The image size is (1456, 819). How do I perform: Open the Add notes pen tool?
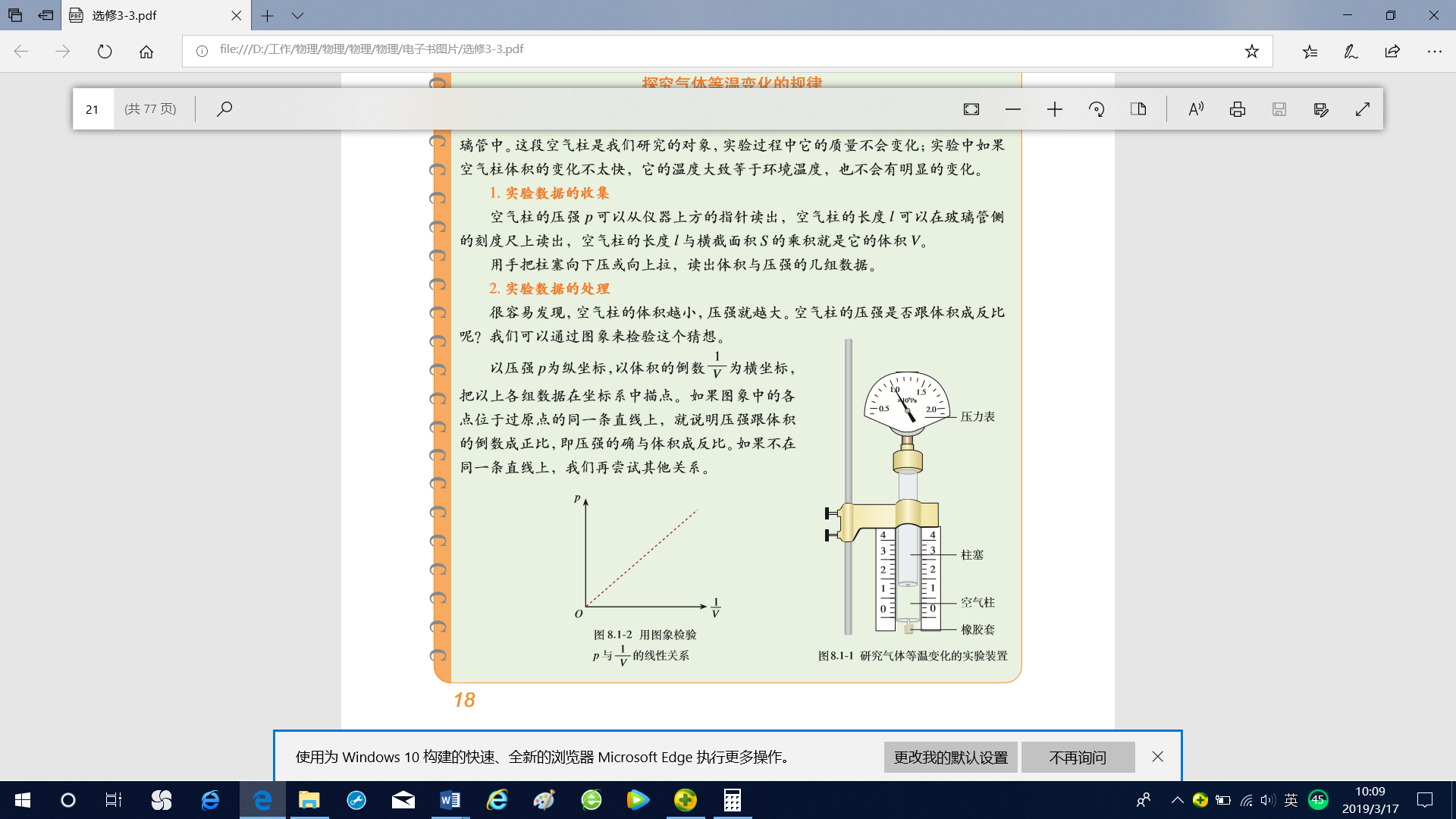[x=1351, y=52]
